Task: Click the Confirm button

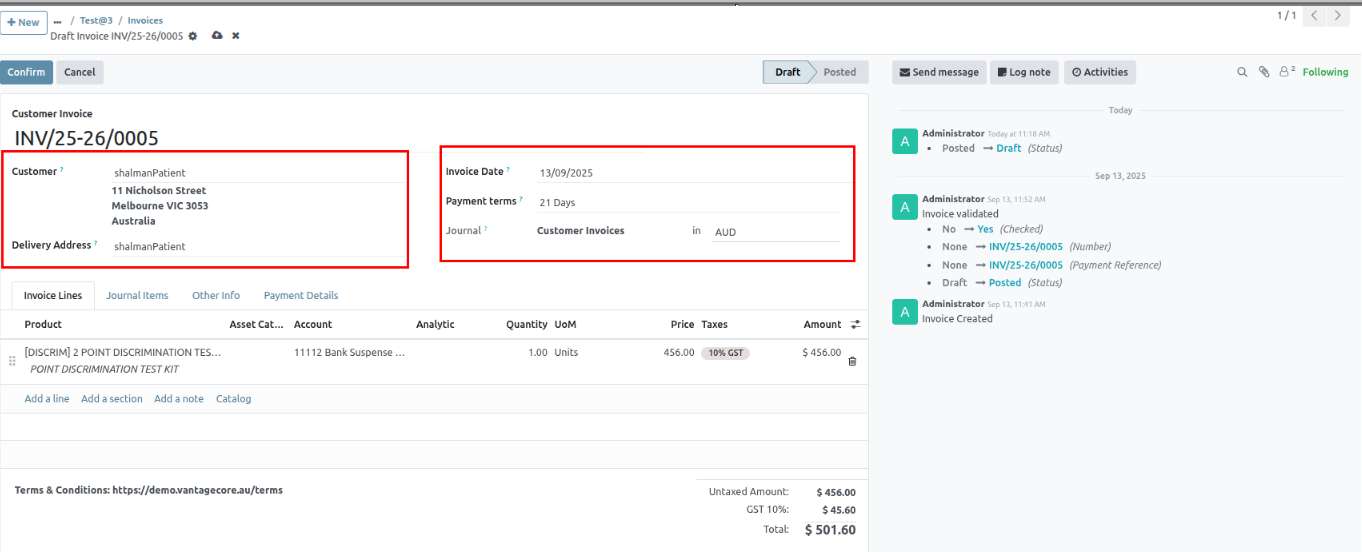Action: click(x=26, y=72)
